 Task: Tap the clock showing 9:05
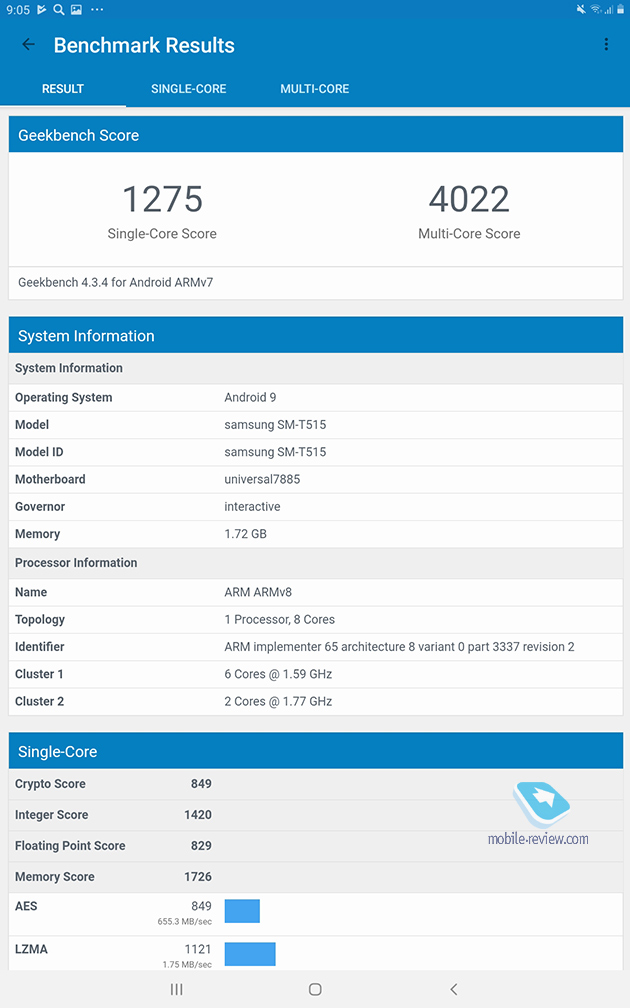[x=17, y=10]
